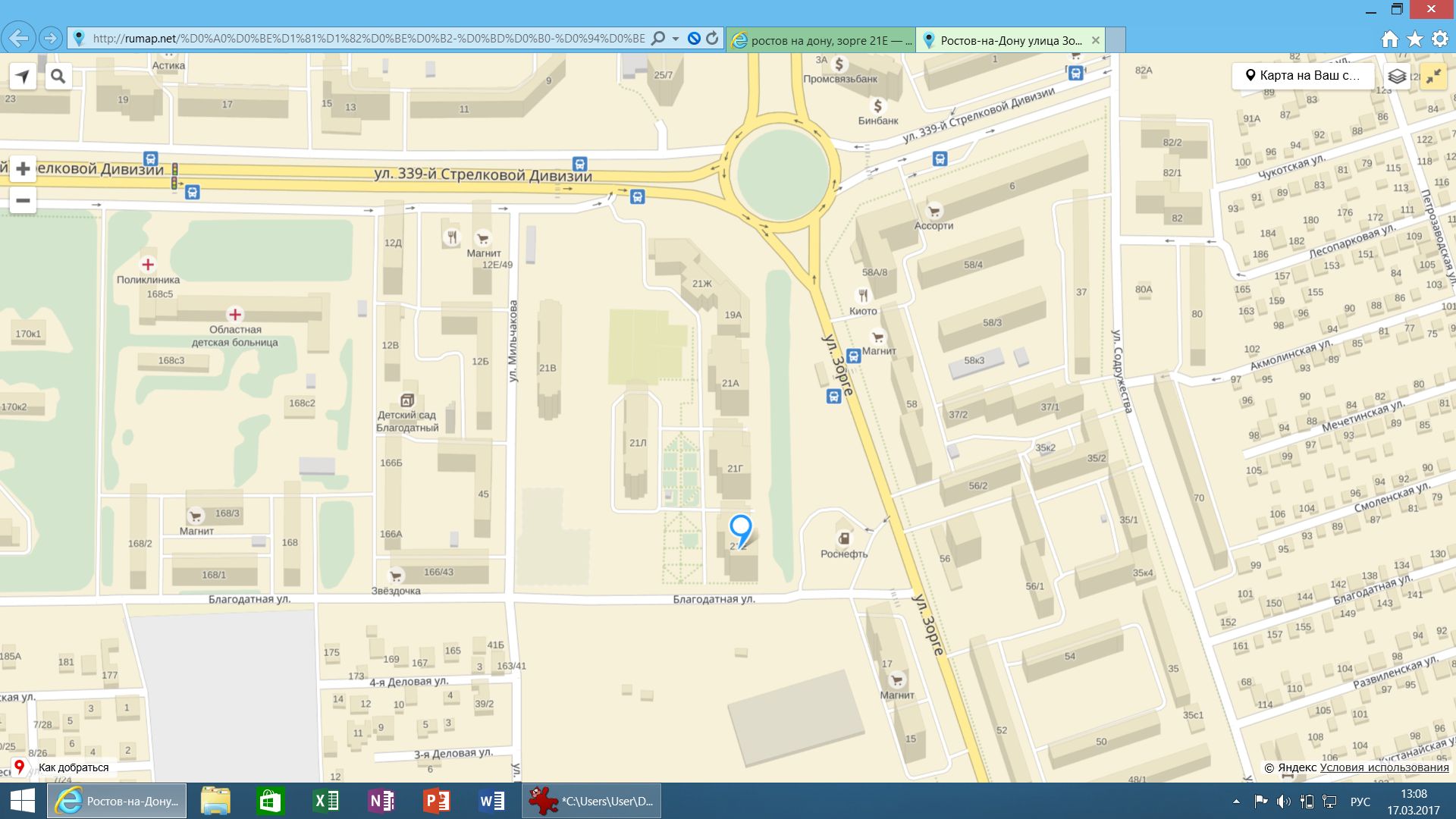This screenshot has width=1456, height=819.
Task: Click the Киото restaurant fork icon
Action: tap(862, 296)
